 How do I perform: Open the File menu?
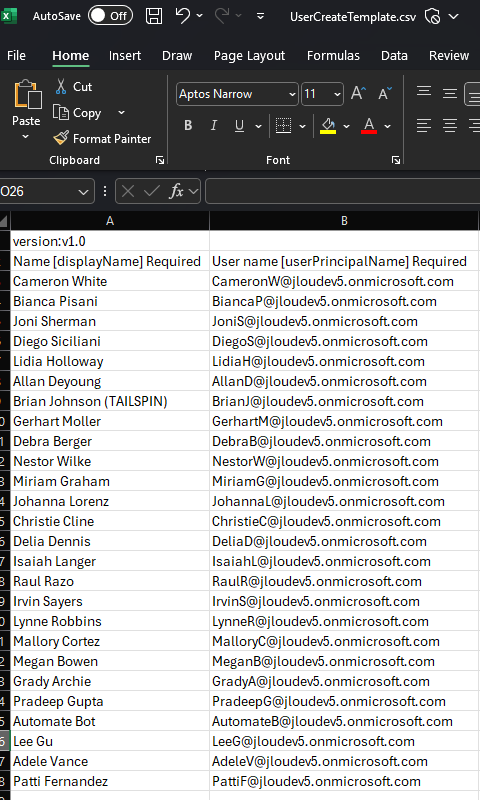tap(16, 56)
